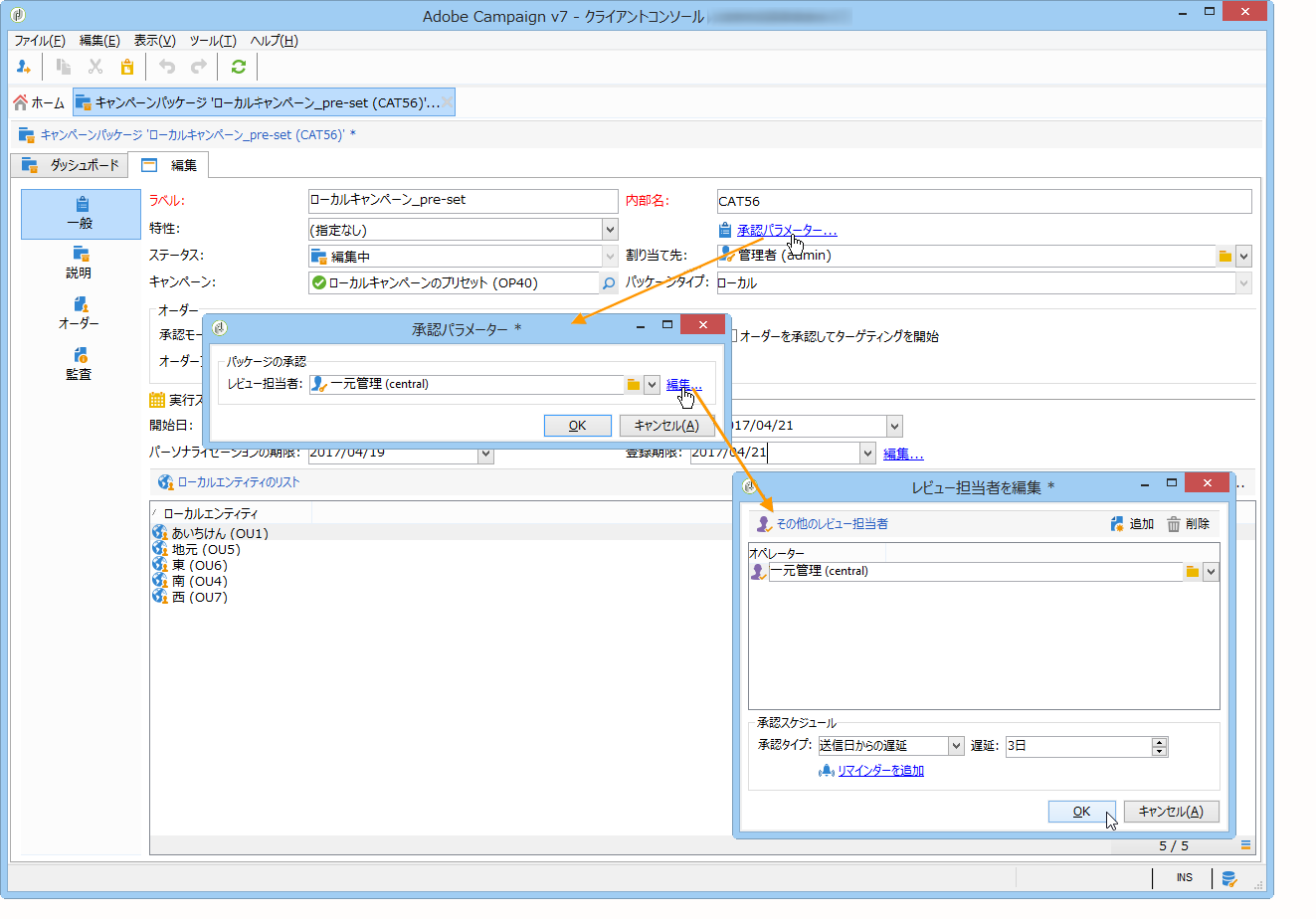
Task: Open the ローカルエンティティのリスト link
Action: [x=239, y=482]
